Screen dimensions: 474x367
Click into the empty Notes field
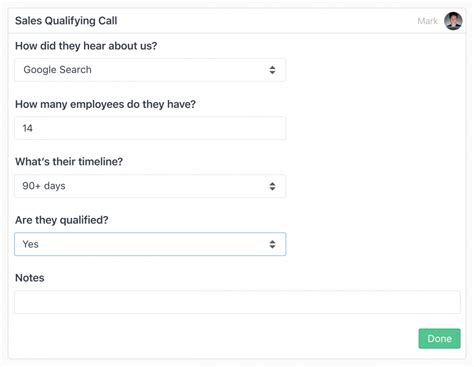237,302
